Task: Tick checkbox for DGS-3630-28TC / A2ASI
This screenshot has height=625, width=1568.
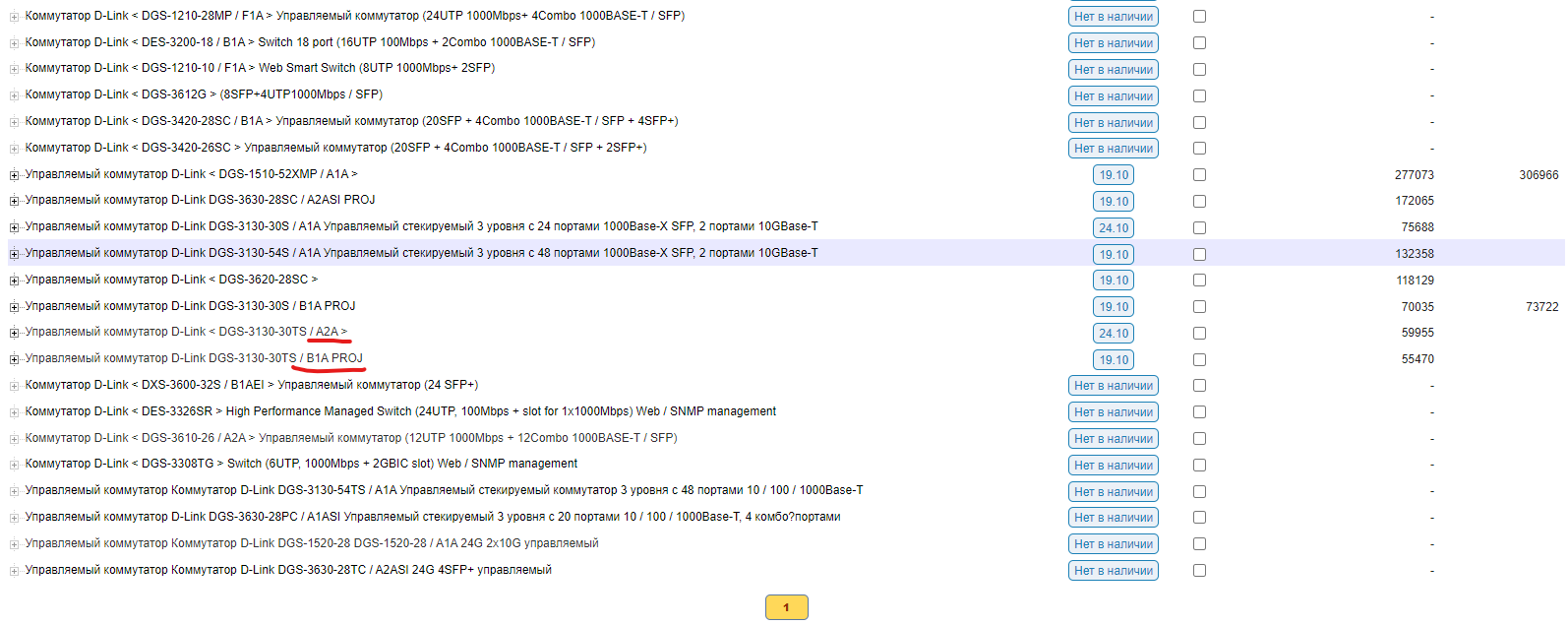Action: tap(1199, 571)
